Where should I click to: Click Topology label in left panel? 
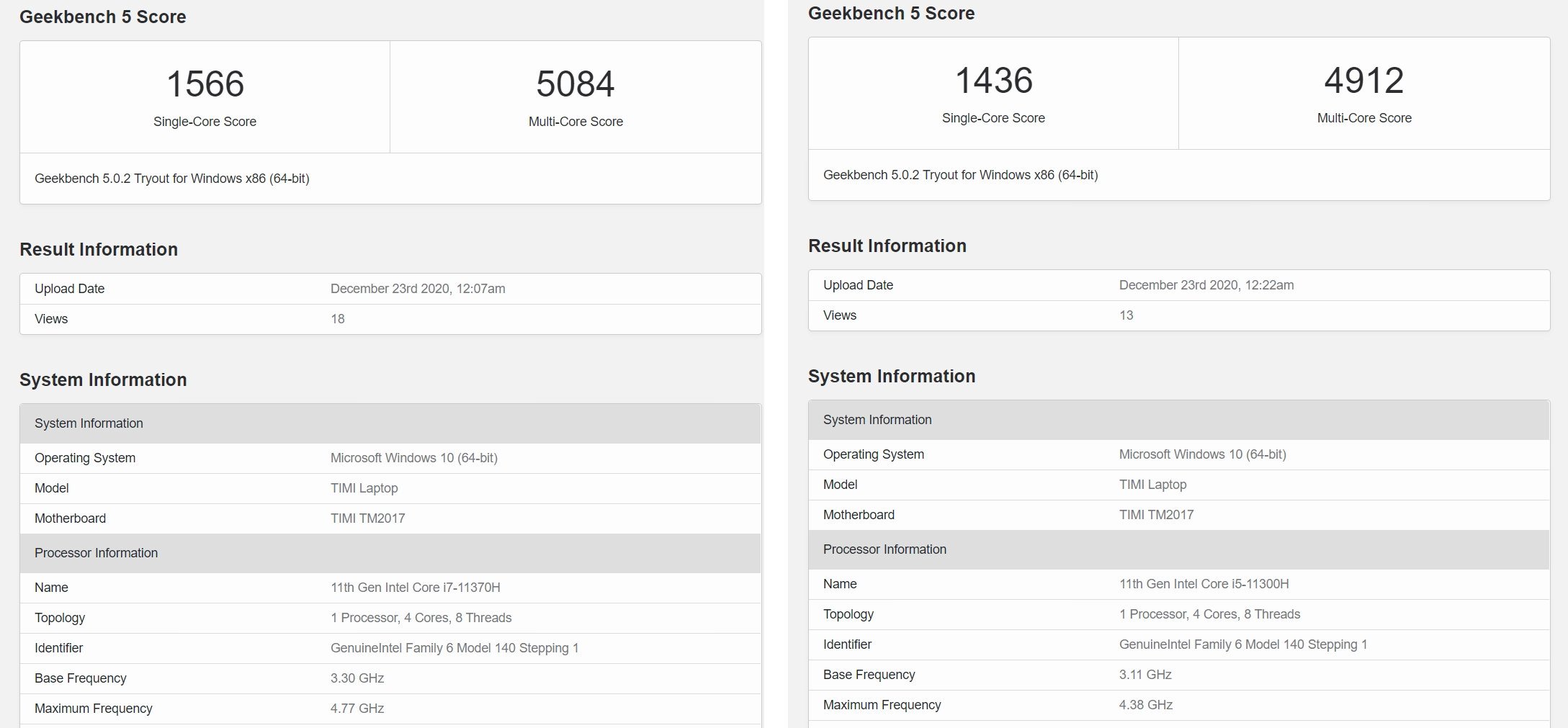point(60,618)
